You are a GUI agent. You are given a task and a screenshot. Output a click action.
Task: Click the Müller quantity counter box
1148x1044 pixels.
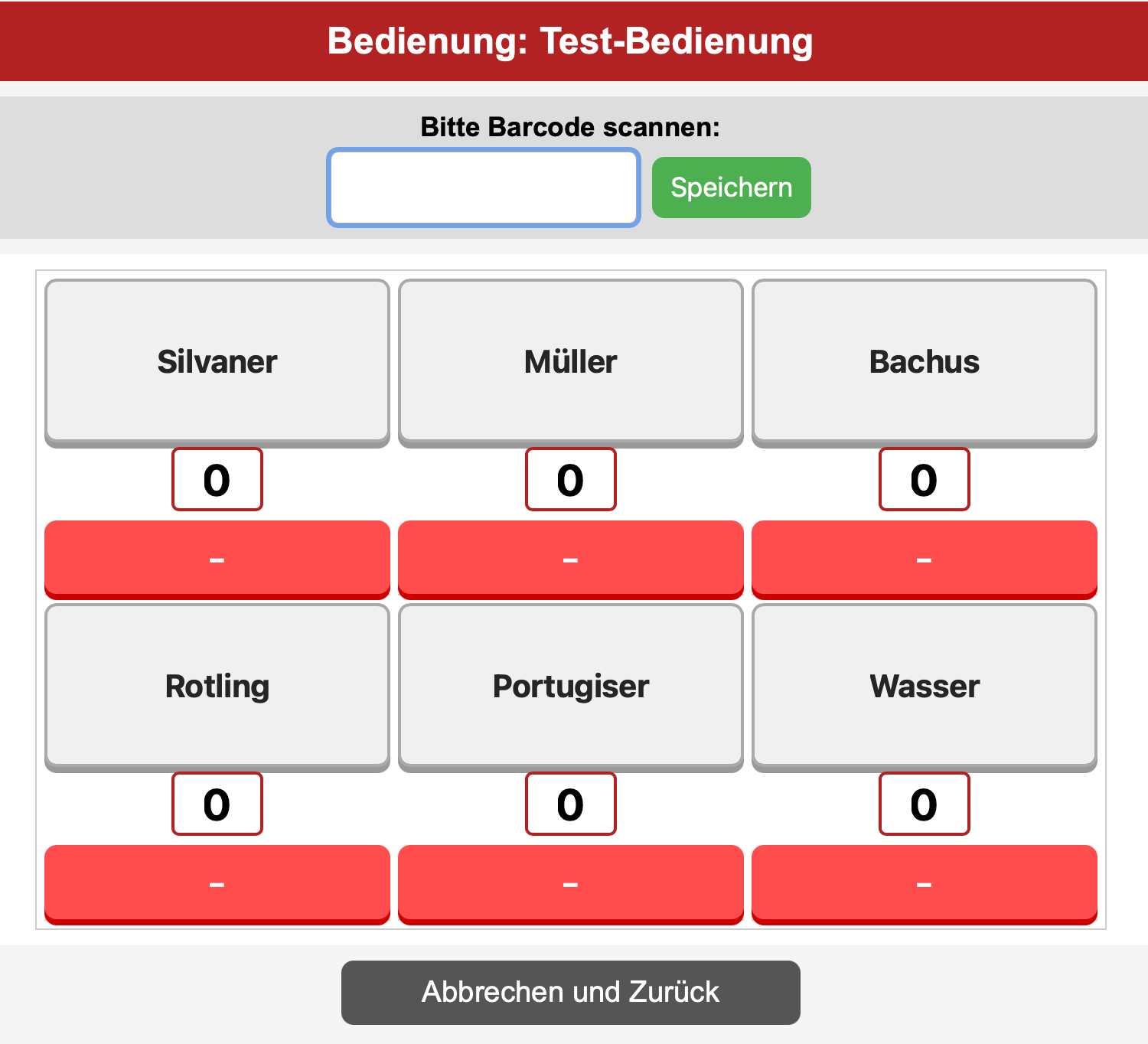[571, 480]
